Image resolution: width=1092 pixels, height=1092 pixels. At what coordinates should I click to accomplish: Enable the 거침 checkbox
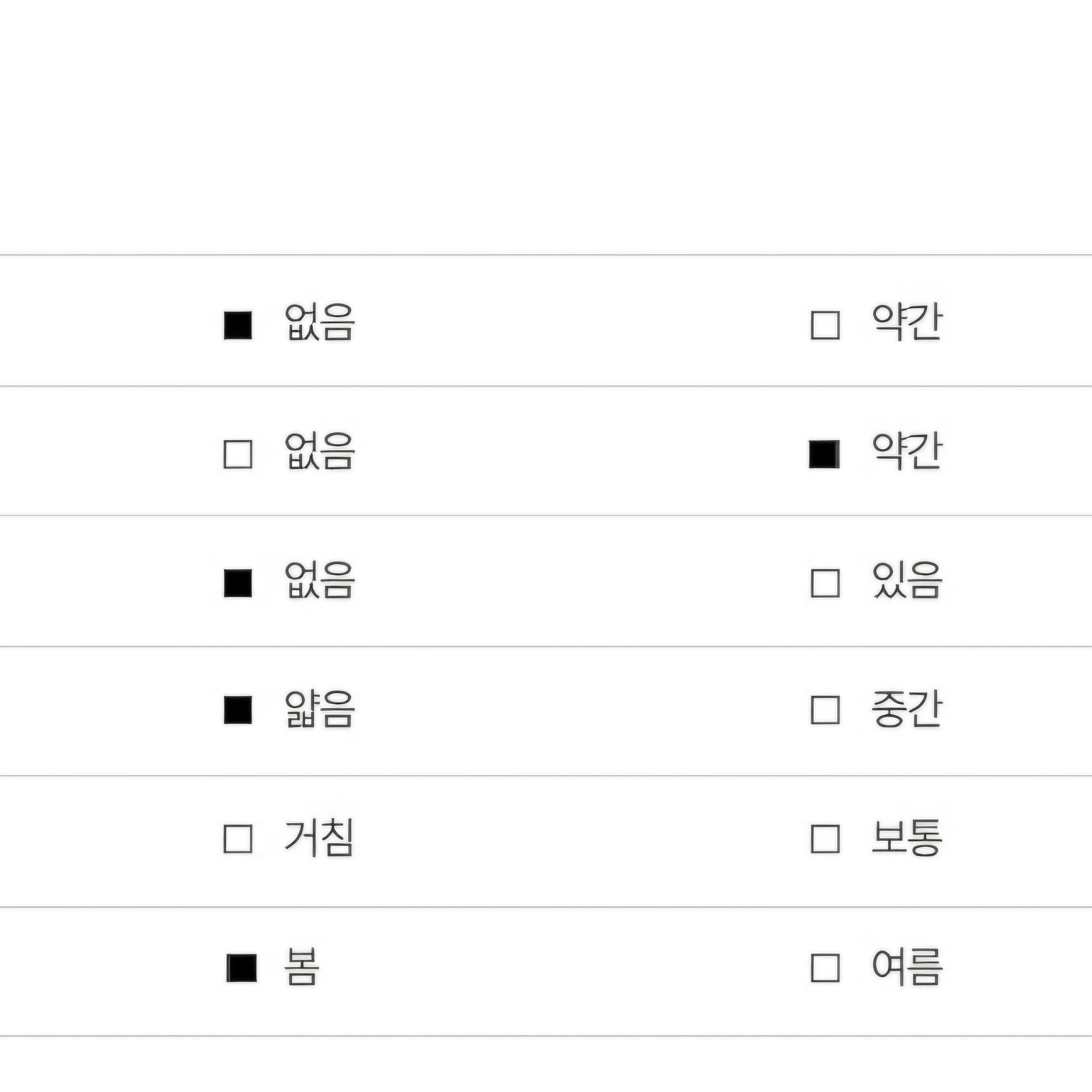238,839
